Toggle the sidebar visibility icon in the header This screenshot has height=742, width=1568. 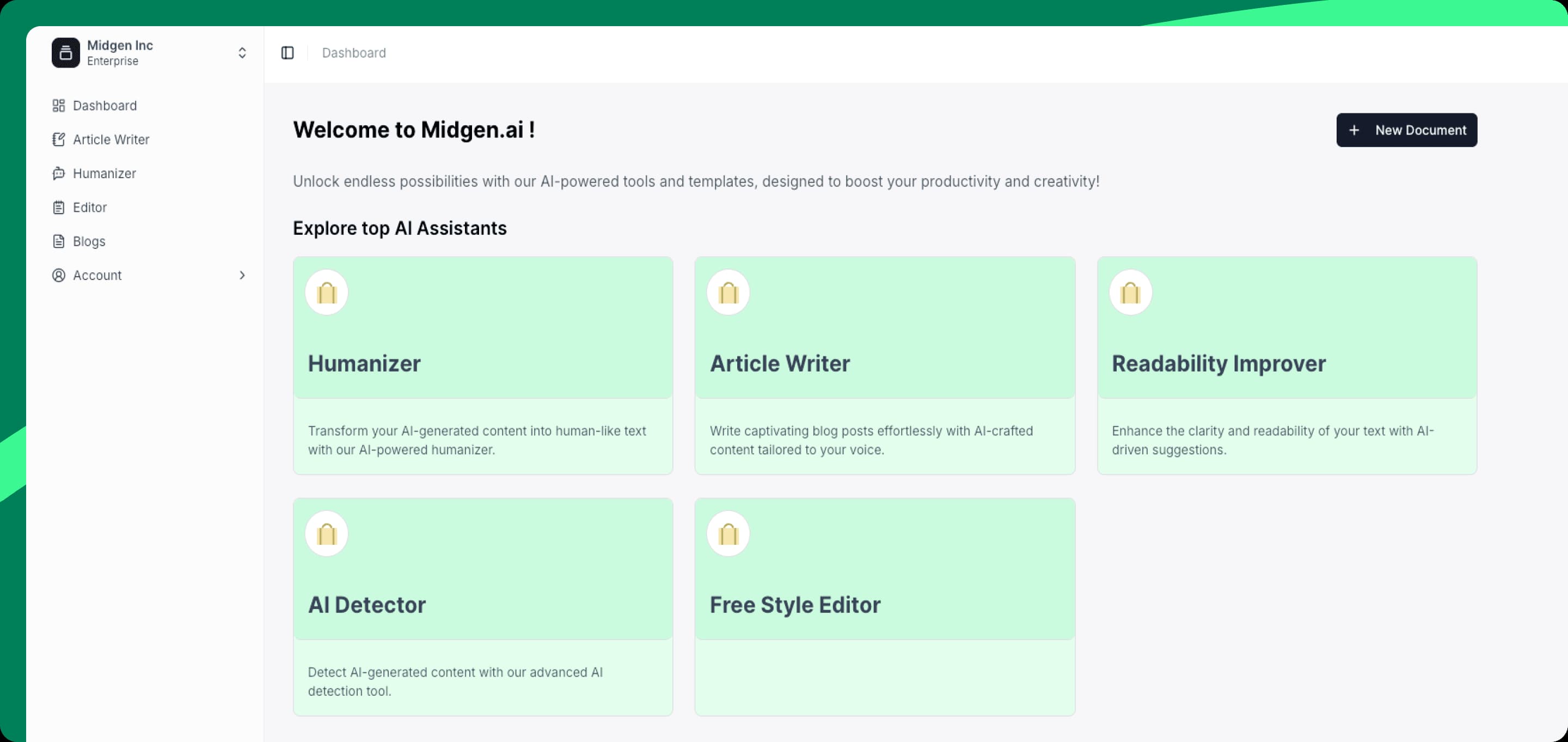click(x=287, y=52)
